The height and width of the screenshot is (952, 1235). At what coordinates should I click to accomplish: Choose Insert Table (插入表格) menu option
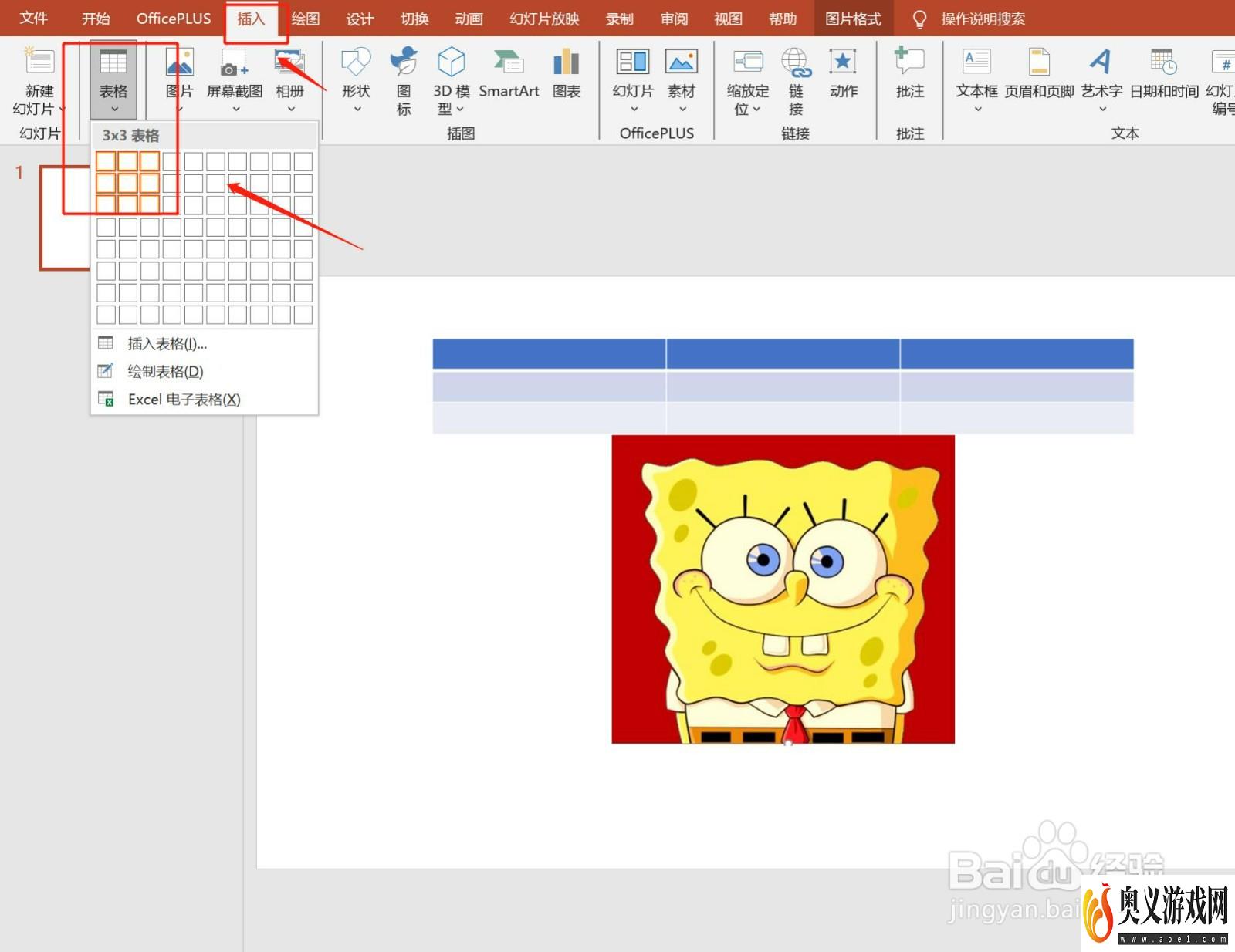pyautogui.click(x=204, y=343)
